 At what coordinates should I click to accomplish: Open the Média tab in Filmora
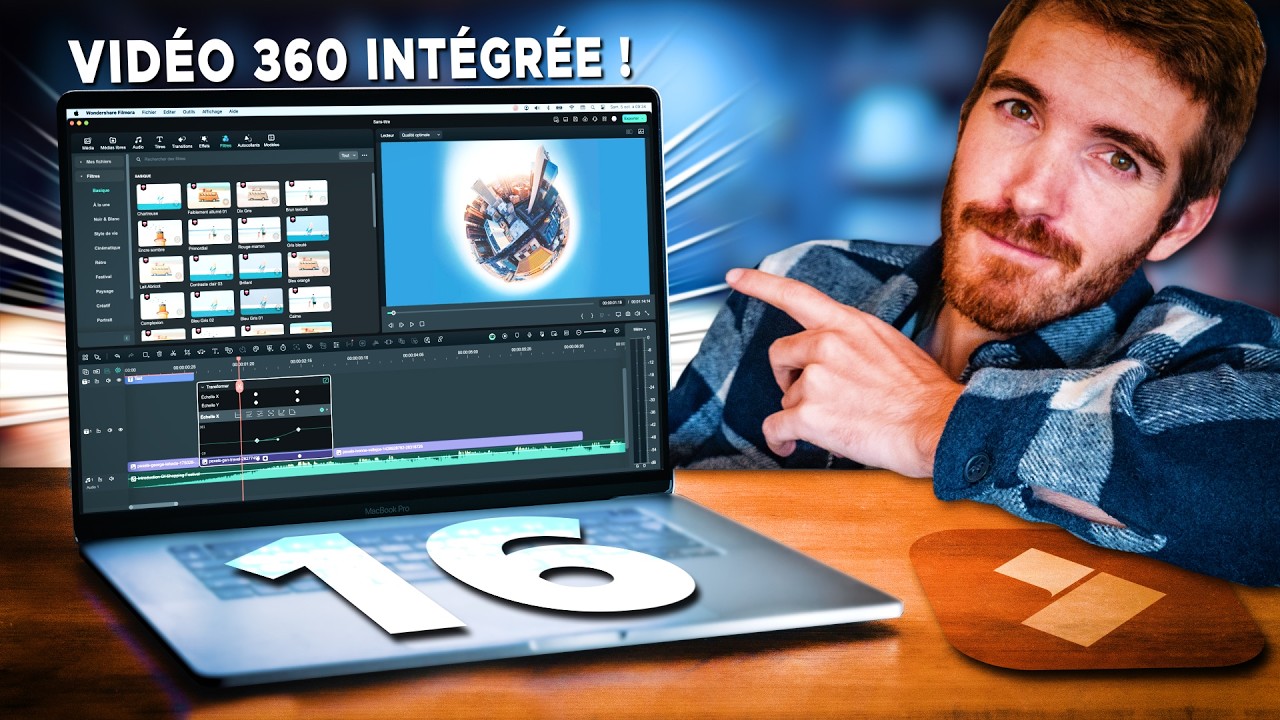coord(88,142)
